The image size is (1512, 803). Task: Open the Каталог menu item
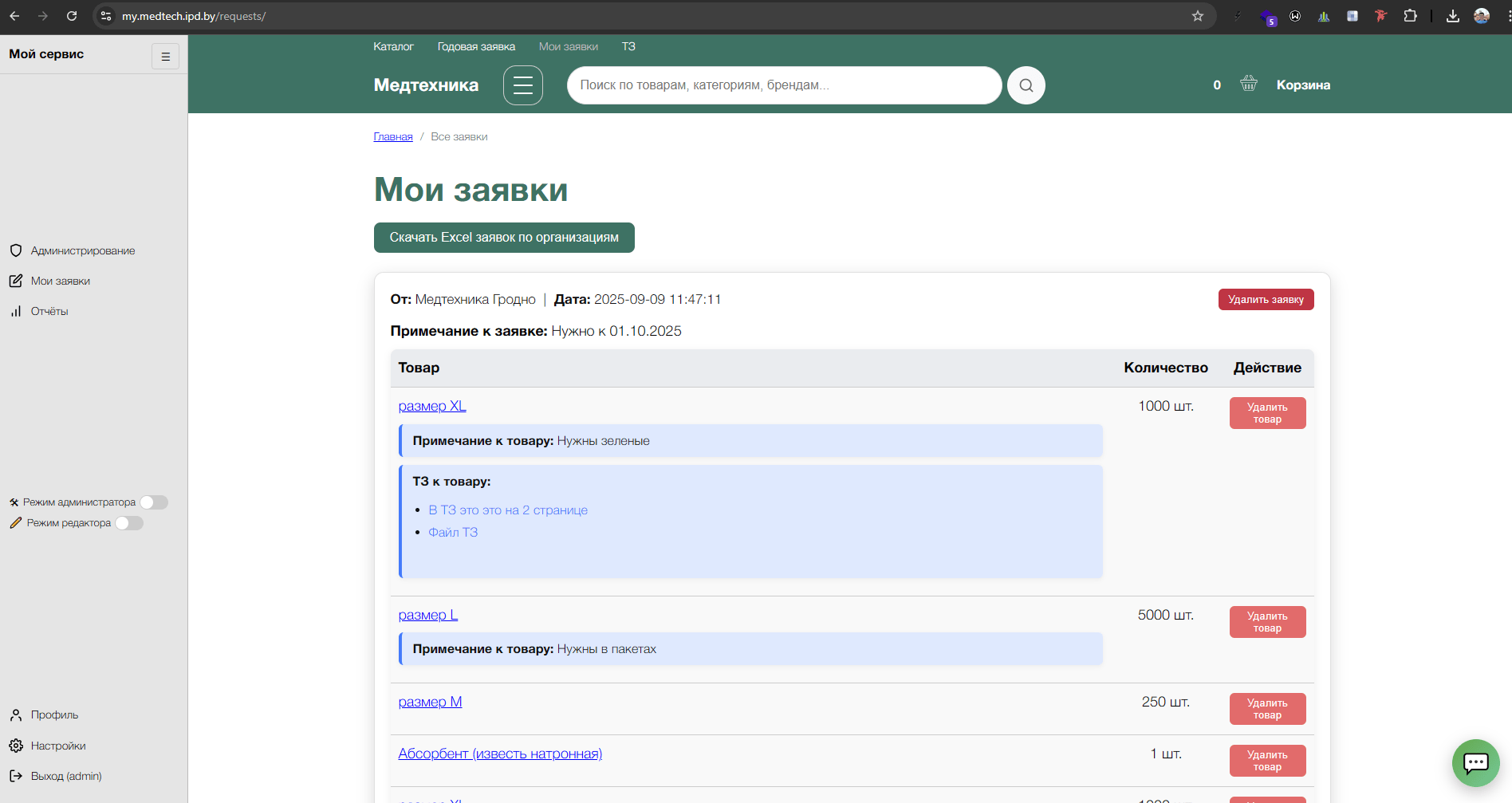pos(393,46)
